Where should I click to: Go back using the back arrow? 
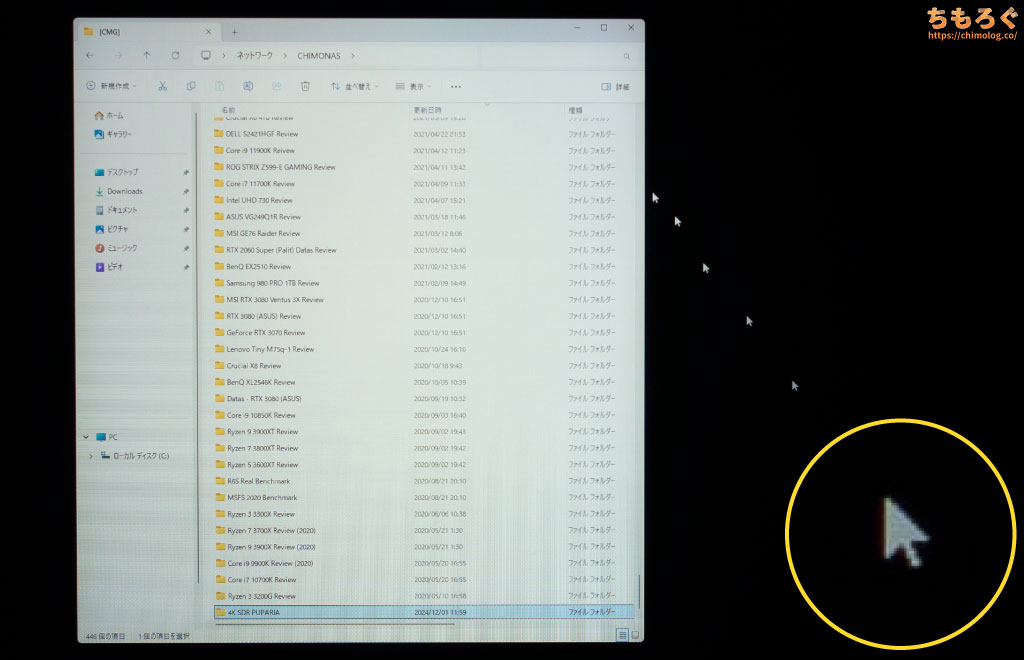[x=90, y=56]
